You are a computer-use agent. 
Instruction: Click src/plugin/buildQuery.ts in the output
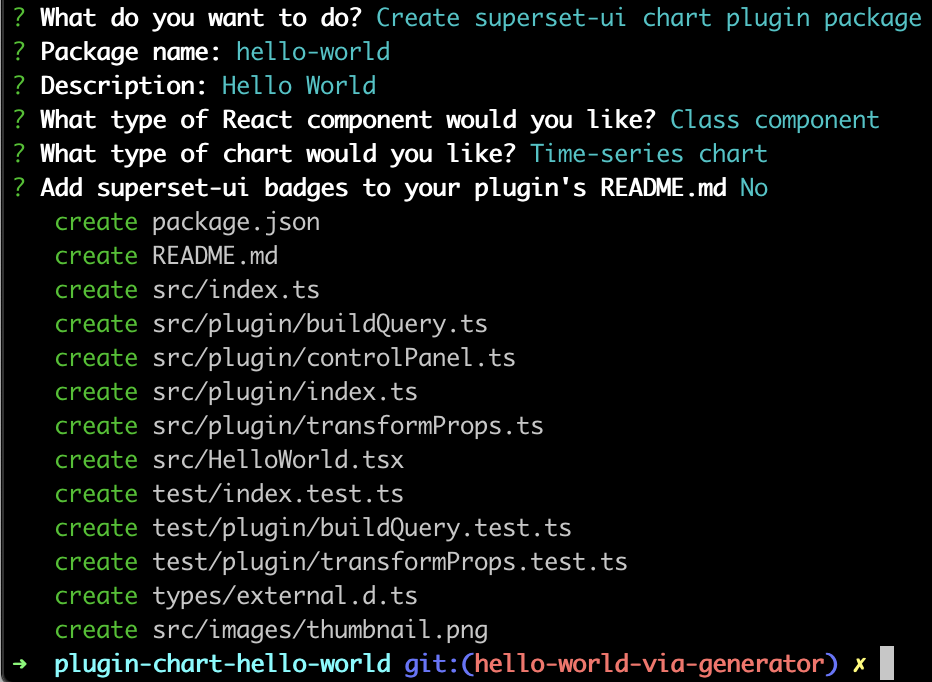tap(320, 324)
